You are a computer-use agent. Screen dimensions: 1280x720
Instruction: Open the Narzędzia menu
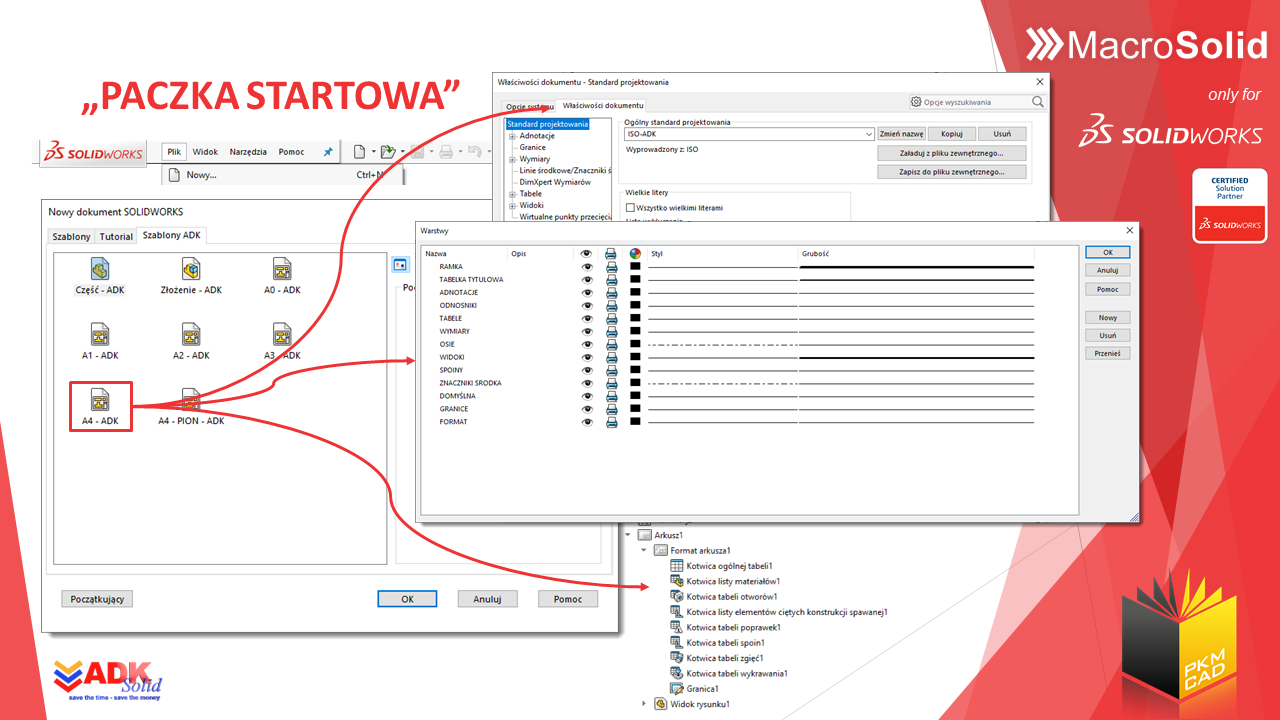pos(248,152)
